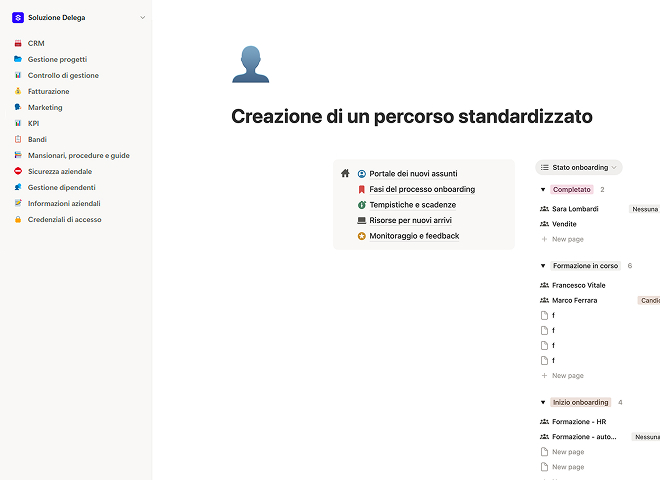This screenshot has height=480, width=660.
Task: Open the Risorse per nuovi arrivi link
Action: tap(410, 220)
